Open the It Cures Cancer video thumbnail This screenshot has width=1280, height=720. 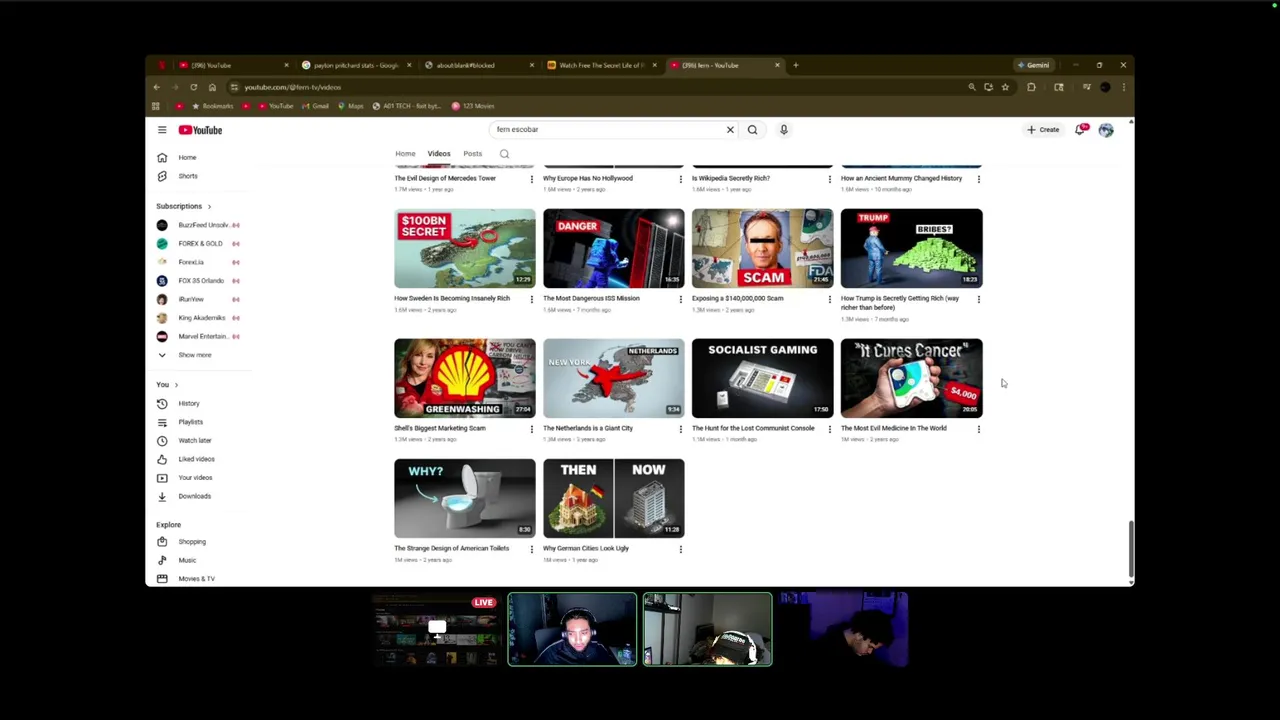[911, 378]
